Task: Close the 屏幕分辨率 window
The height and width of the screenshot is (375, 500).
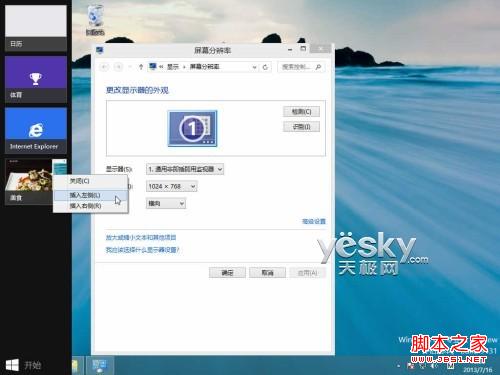Action: pyautogui.click(x=320, y=49)
